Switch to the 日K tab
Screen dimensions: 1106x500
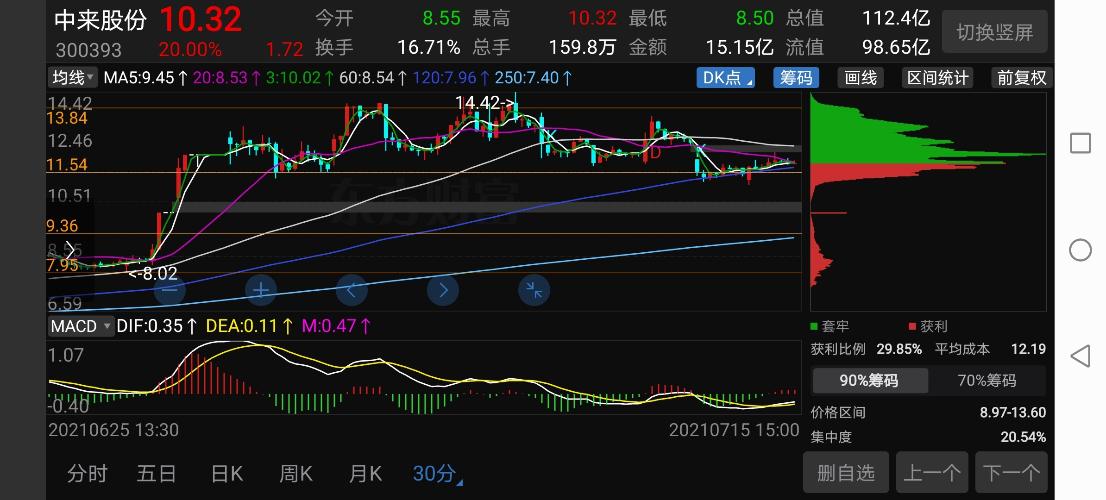point(226,474)
